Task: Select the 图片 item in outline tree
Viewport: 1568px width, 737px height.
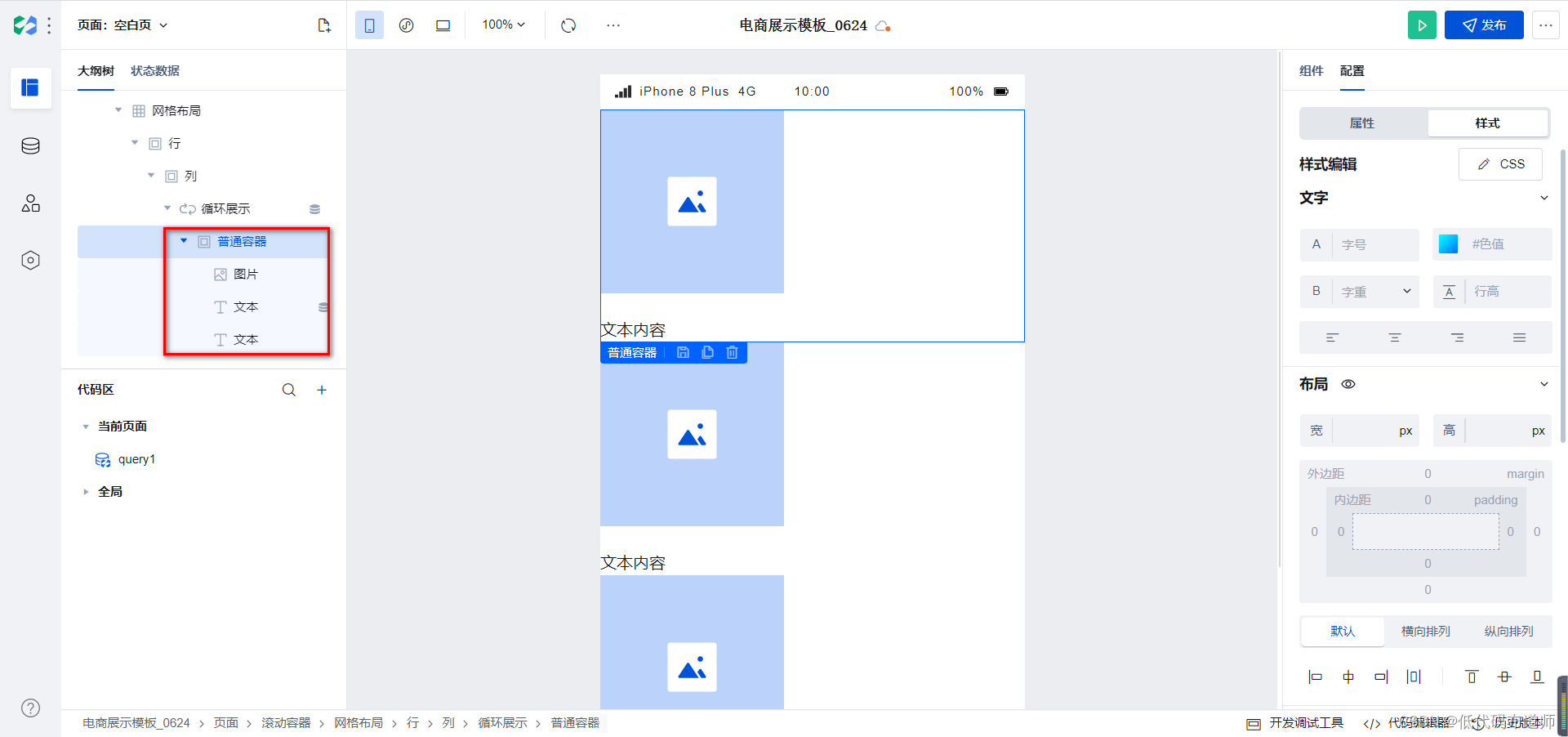Action: (245, 275)
